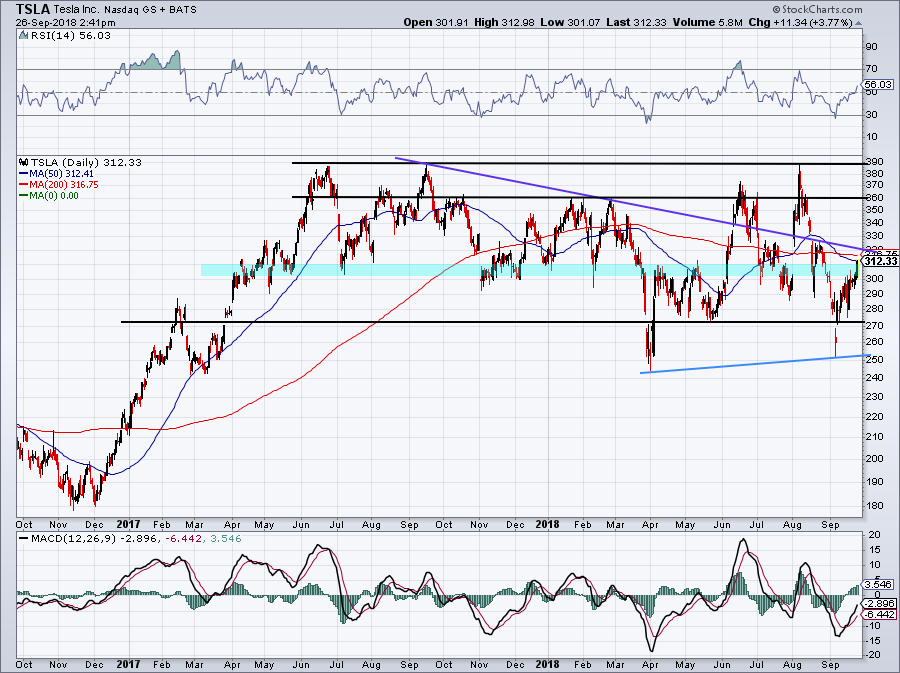
Task: Click the TSLA (Daily) 312.33 legend label
Action: pos(86,162)
